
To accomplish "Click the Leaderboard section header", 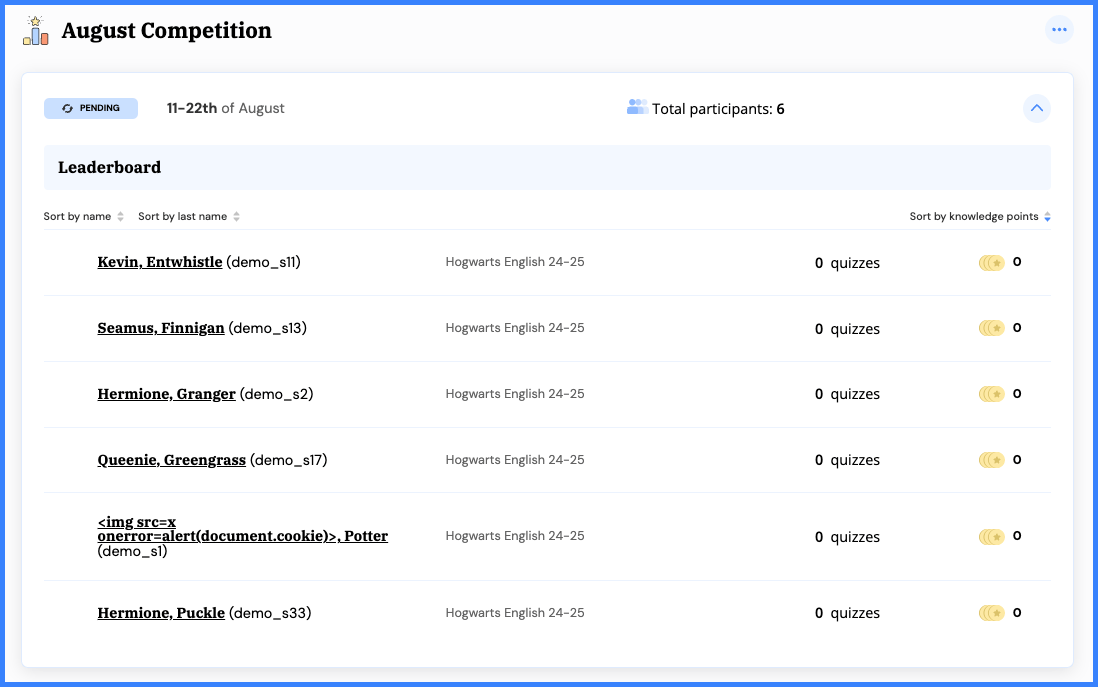I will click(x=109, y=168).
